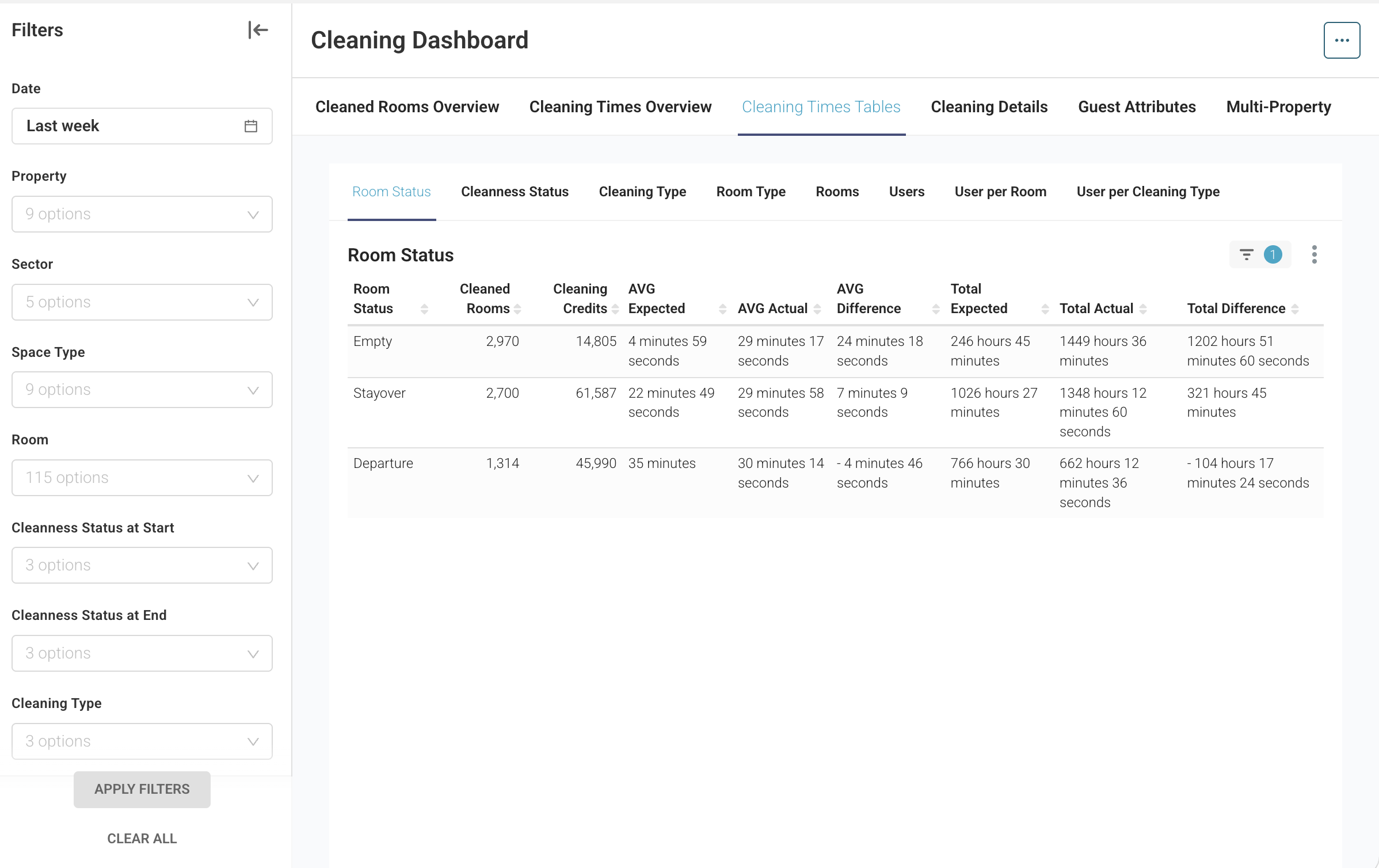Open the Cleanness Status sub-tab
Viewport: 1379px width, 868px height.
[x=515, y=192]
